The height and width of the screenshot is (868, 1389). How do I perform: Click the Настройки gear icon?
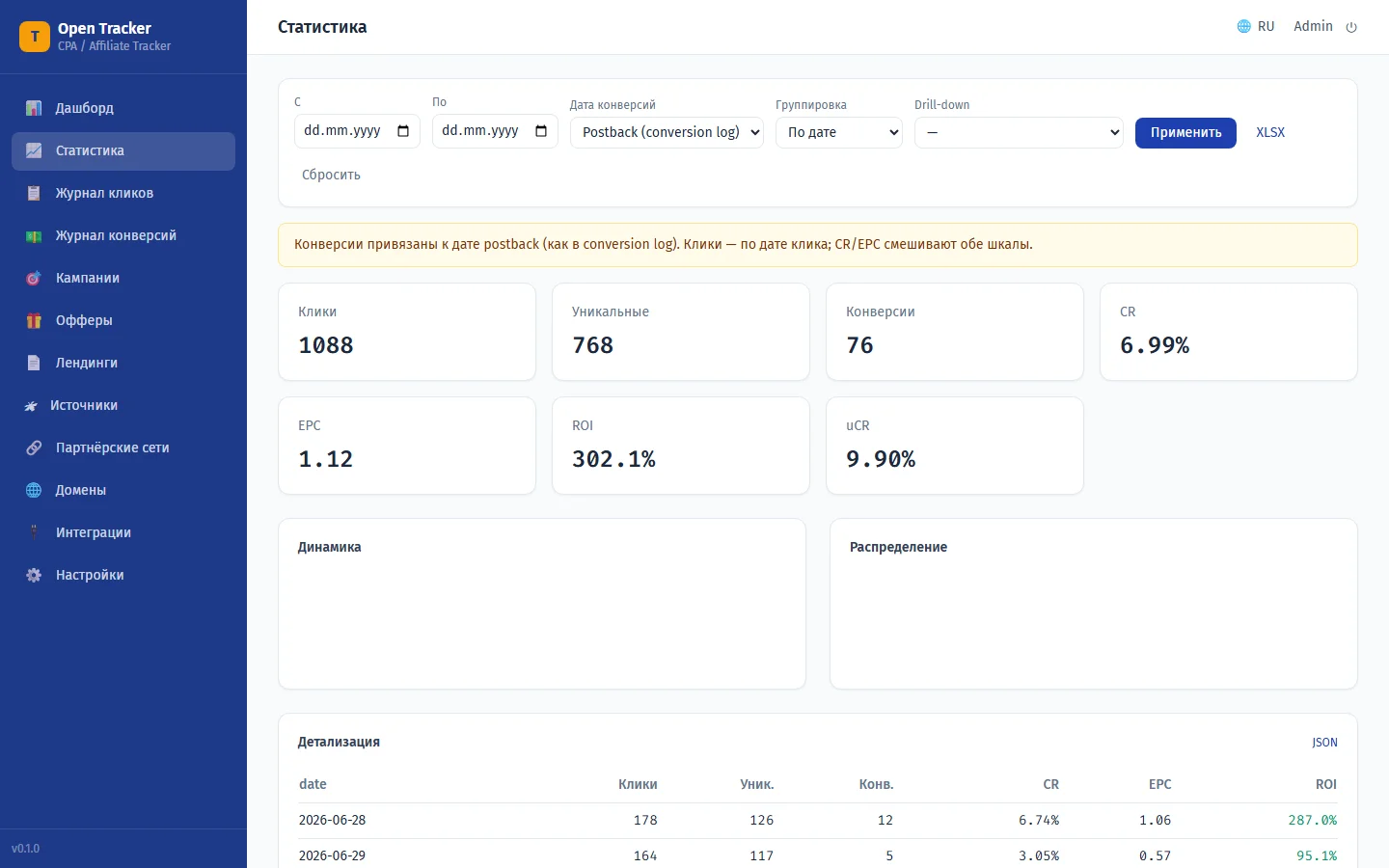34,575
